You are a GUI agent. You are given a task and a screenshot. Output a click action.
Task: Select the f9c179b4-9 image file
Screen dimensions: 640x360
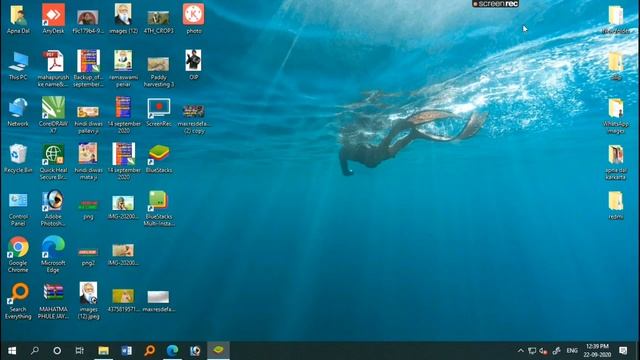[x=88, y=22]
